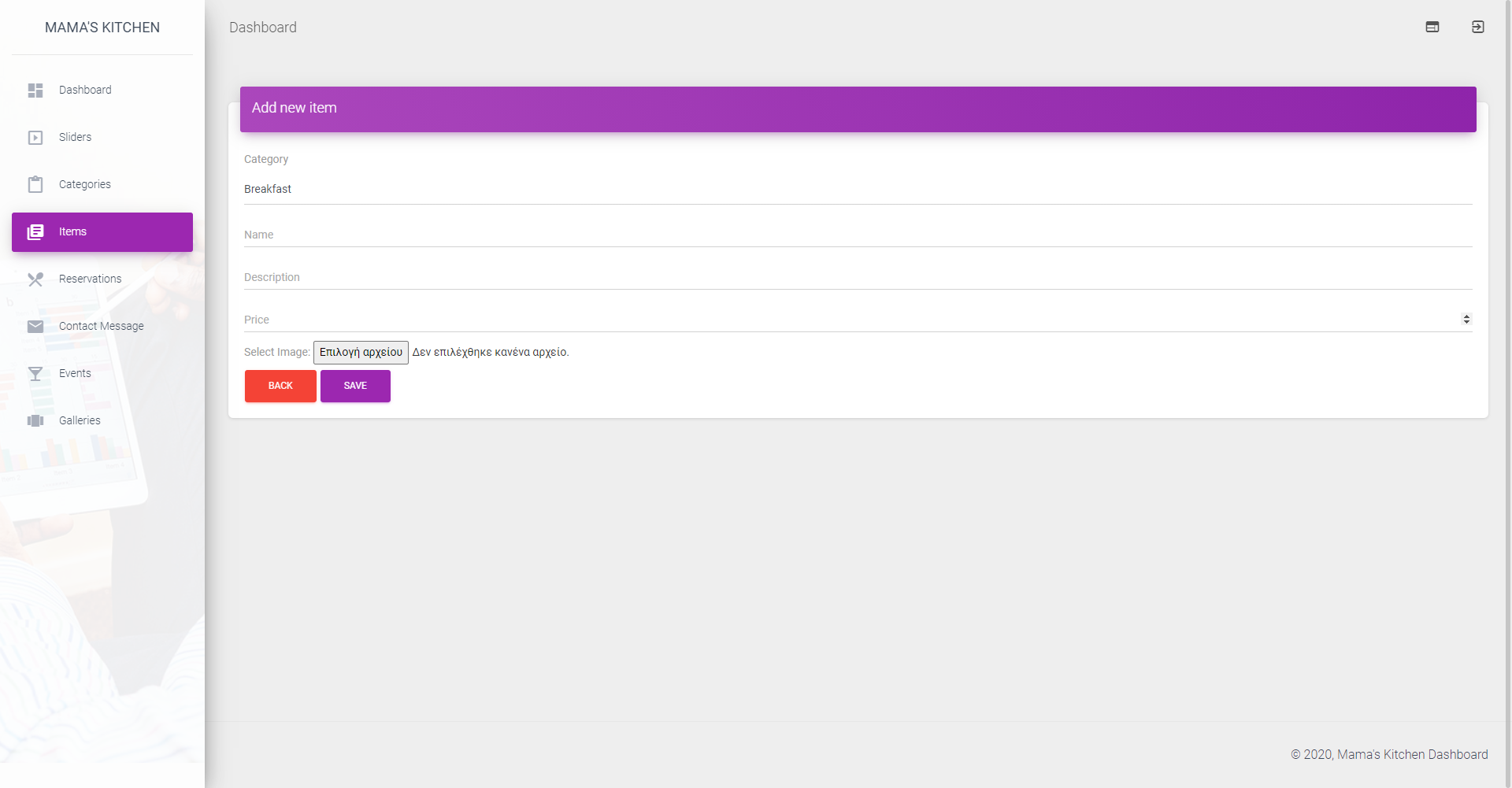Click the Reservations utensils icon
This screenshot has height=788, width=1512.
(35, 279)
